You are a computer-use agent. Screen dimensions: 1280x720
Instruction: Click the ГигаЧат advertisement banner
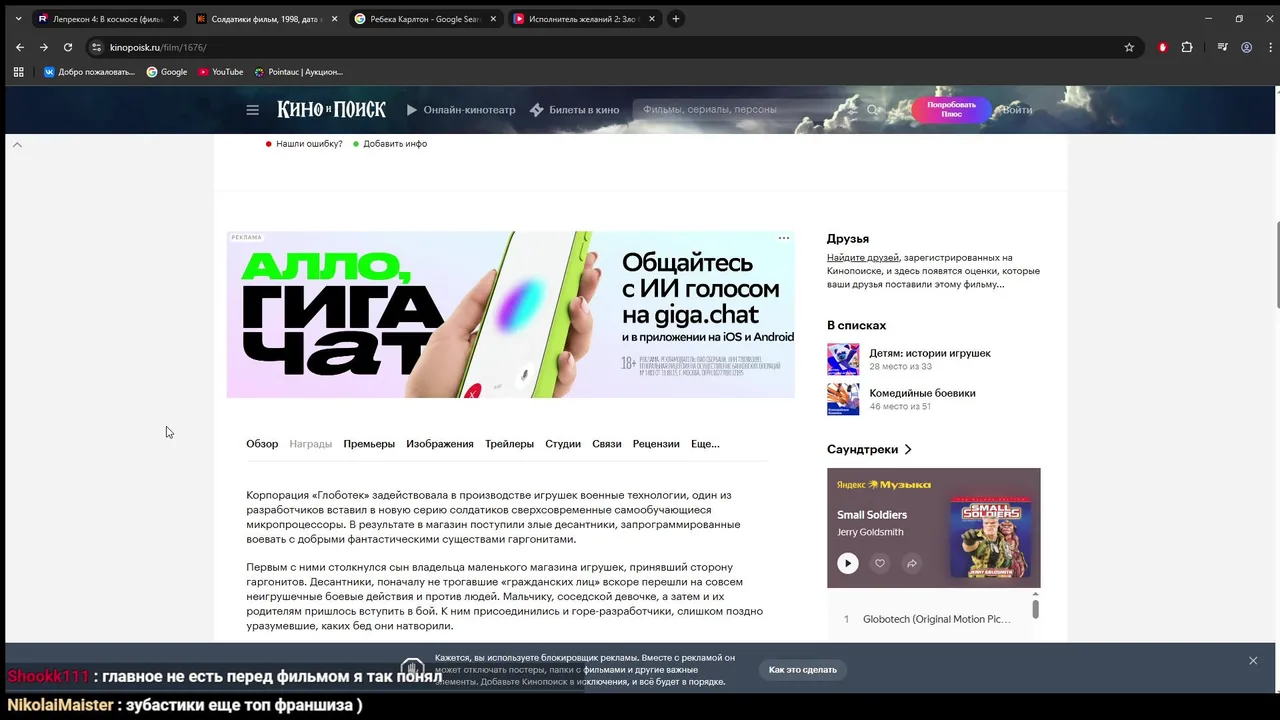(510, 315)
